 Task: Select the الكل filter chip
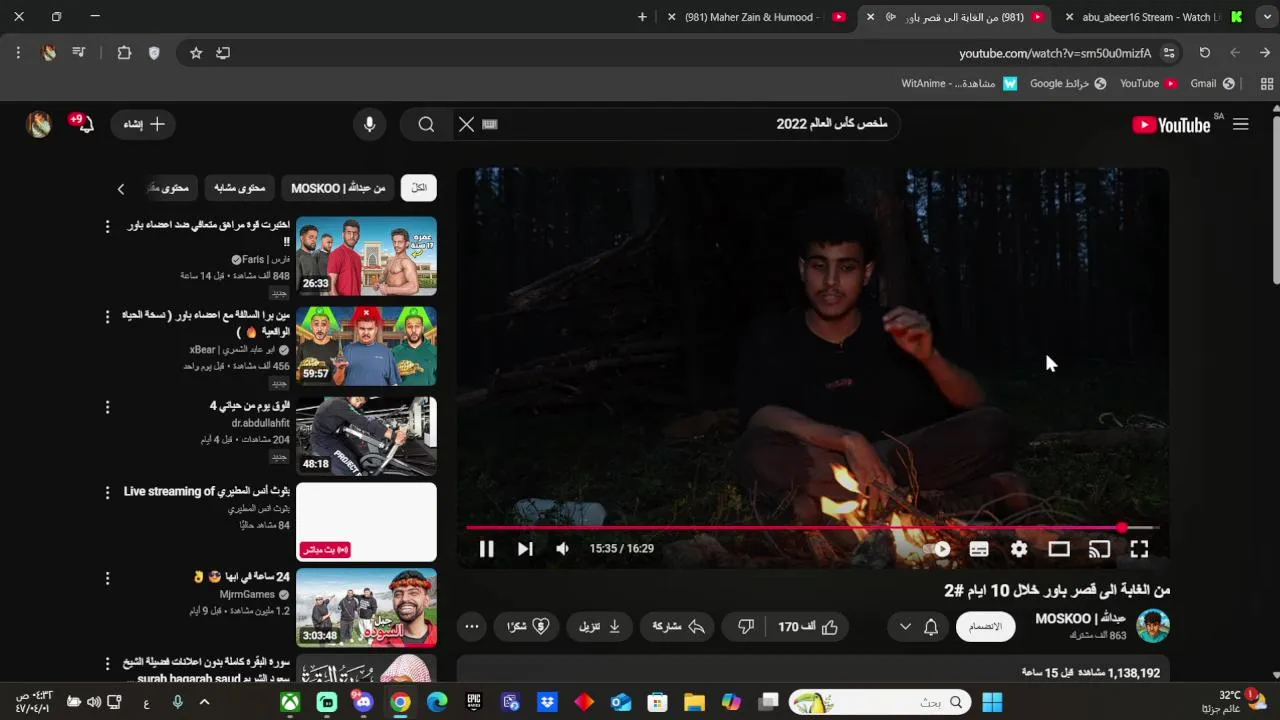[419, 188]
